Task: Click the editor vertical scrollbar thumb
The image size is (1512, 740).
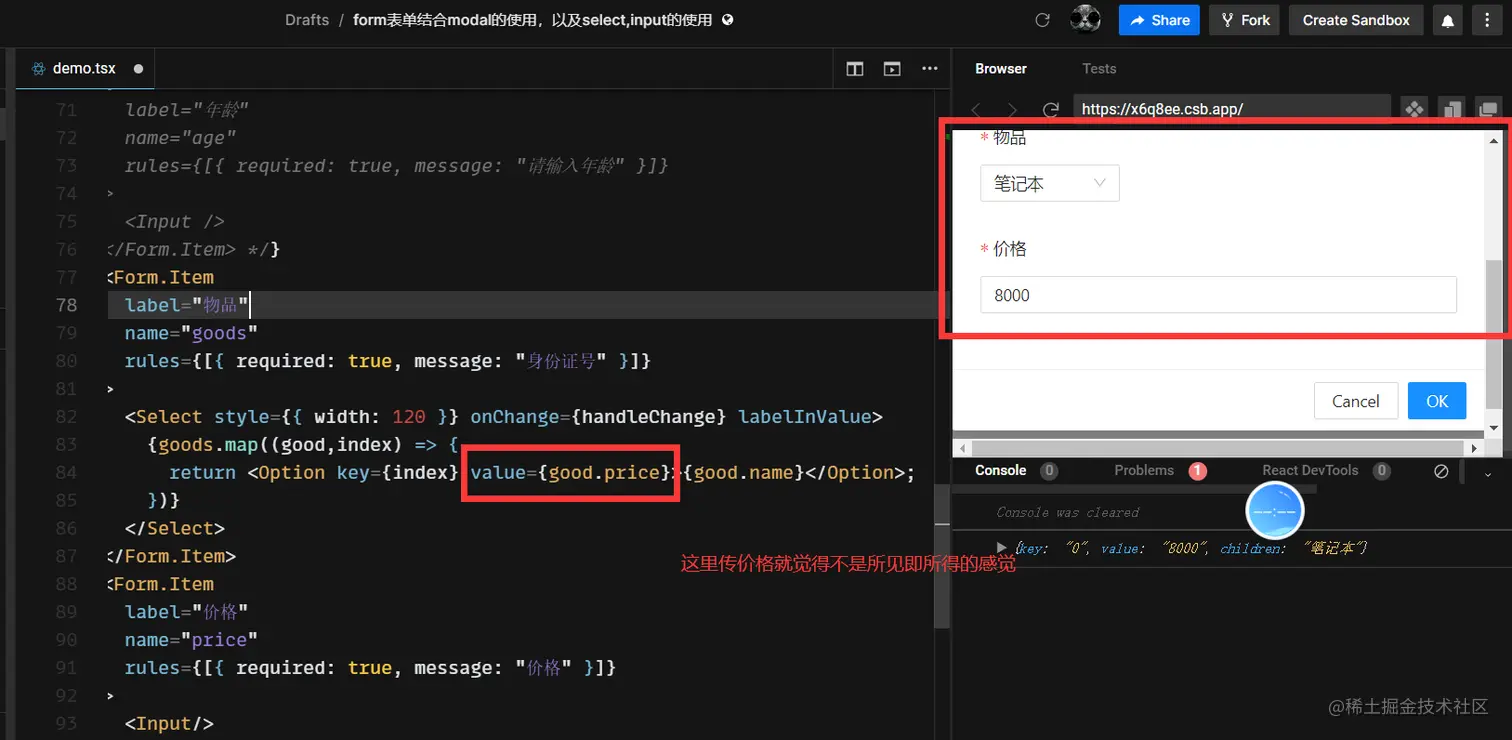Action: (x=941, y=556)
